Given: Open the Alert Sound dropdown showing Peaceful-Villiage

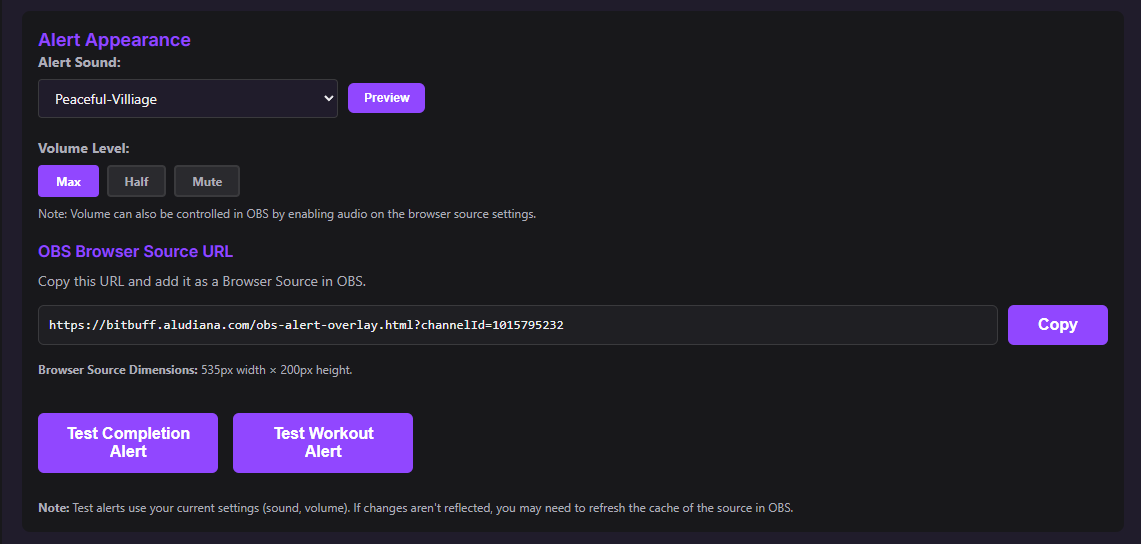Looking at the screenshot, I should tap(187, 99).
